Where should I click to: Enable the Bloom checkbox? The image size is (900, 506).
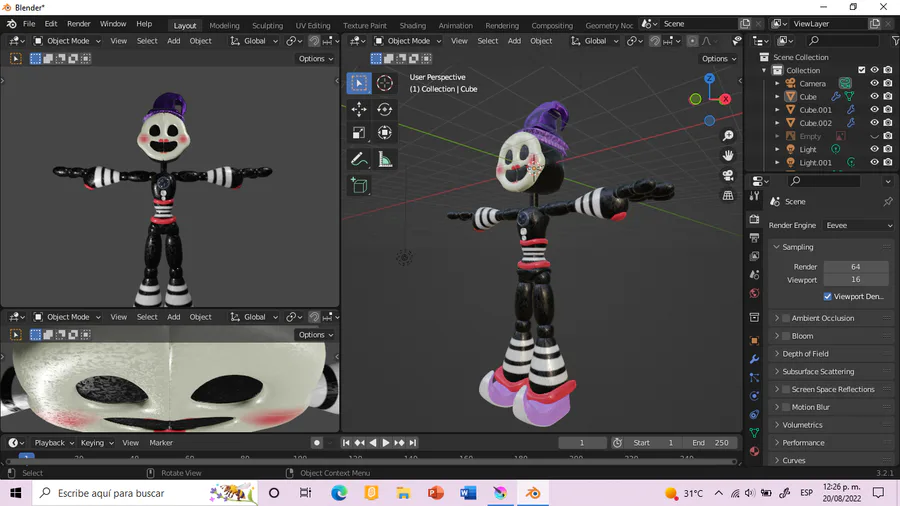(x=786, y=336)
